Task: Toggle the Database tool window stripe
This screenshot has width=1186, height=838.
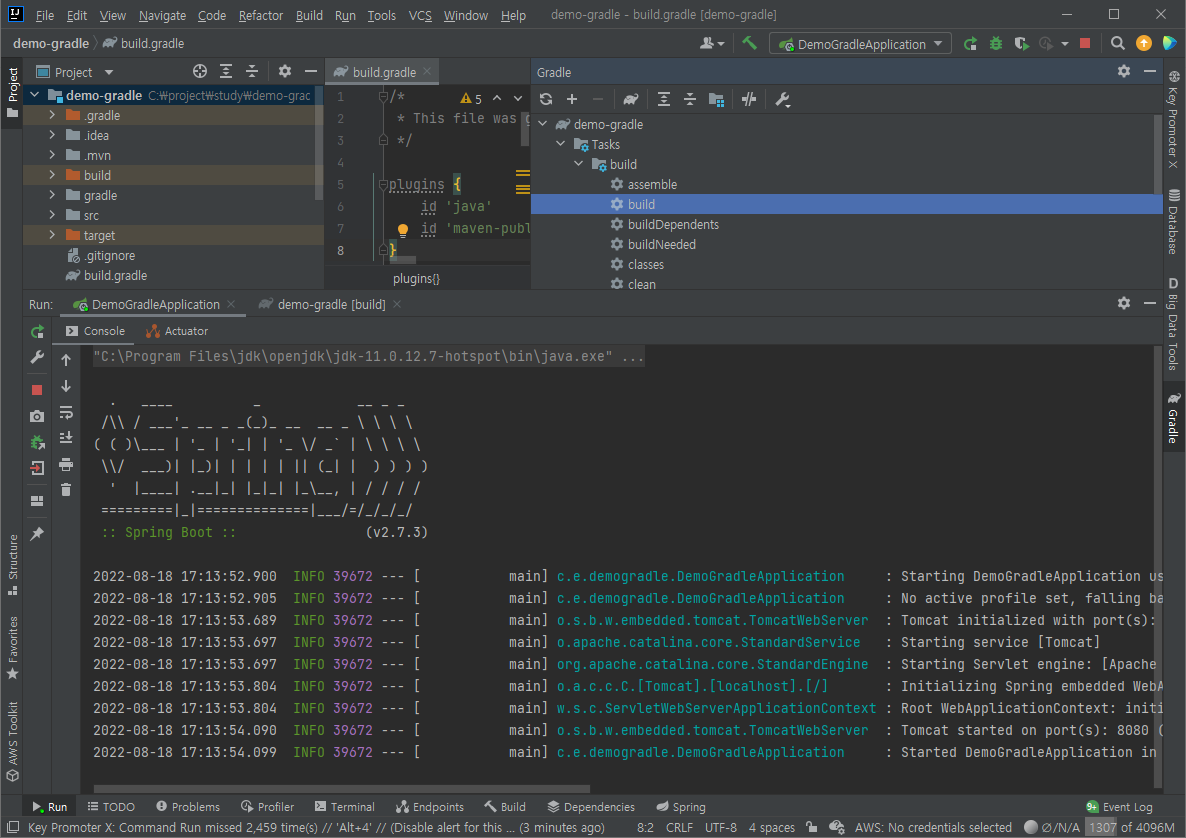Action: click(1173, 221)
